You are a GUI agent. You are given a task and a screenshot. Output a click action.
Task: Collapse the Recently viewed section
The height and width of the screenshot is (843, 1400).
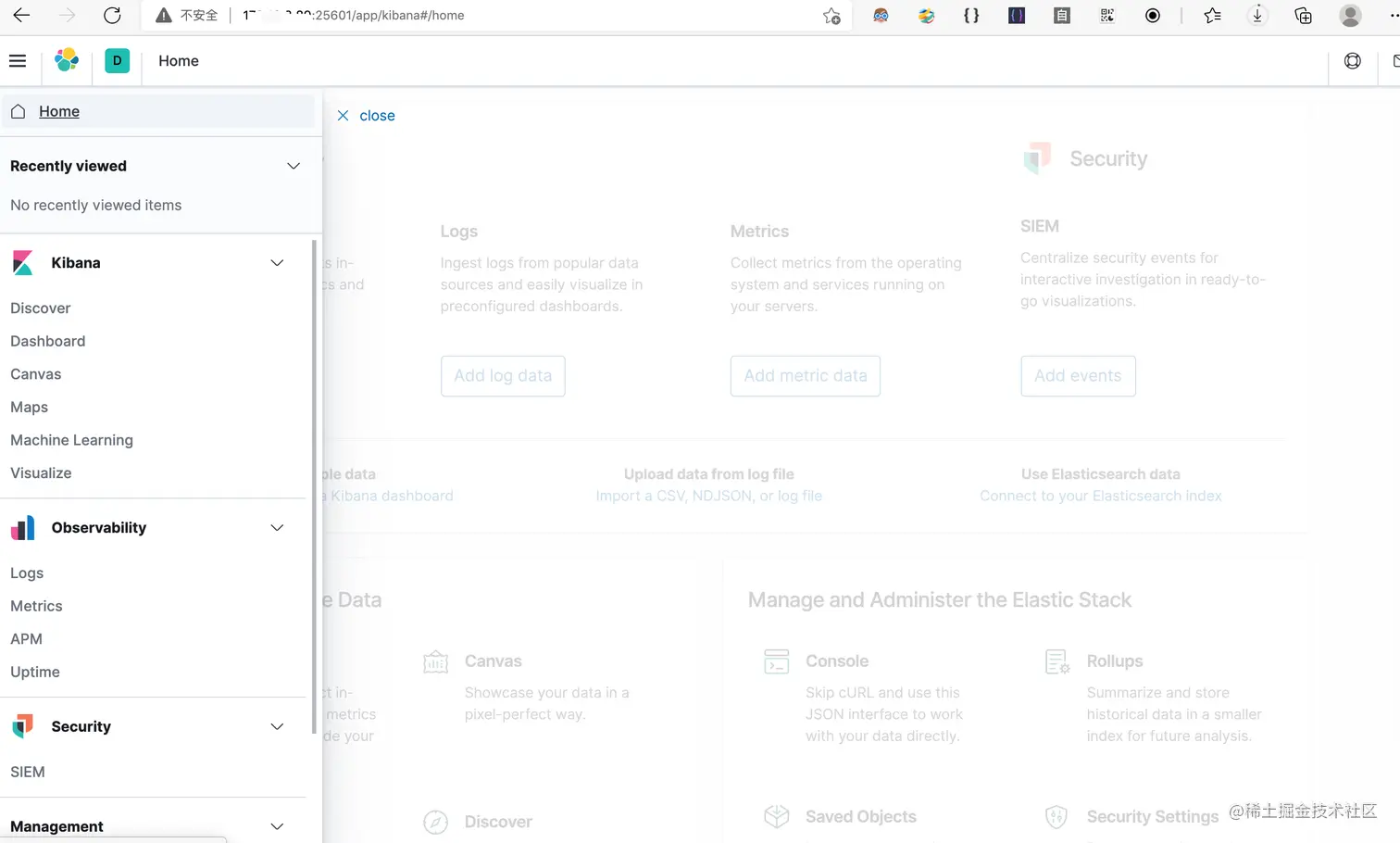pos(294,166)
